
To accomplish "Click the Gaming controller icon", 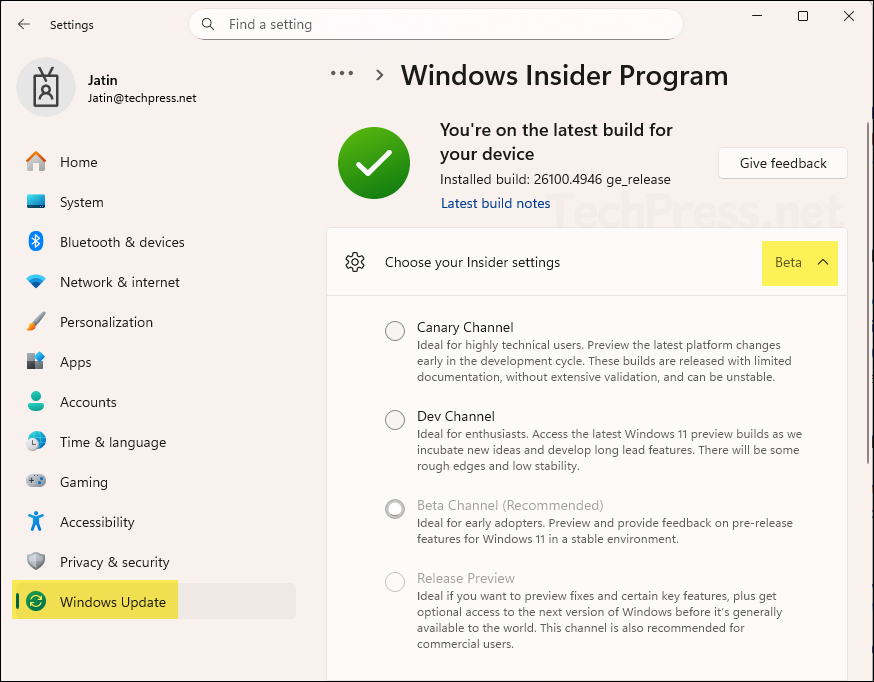I will (36, 481).
